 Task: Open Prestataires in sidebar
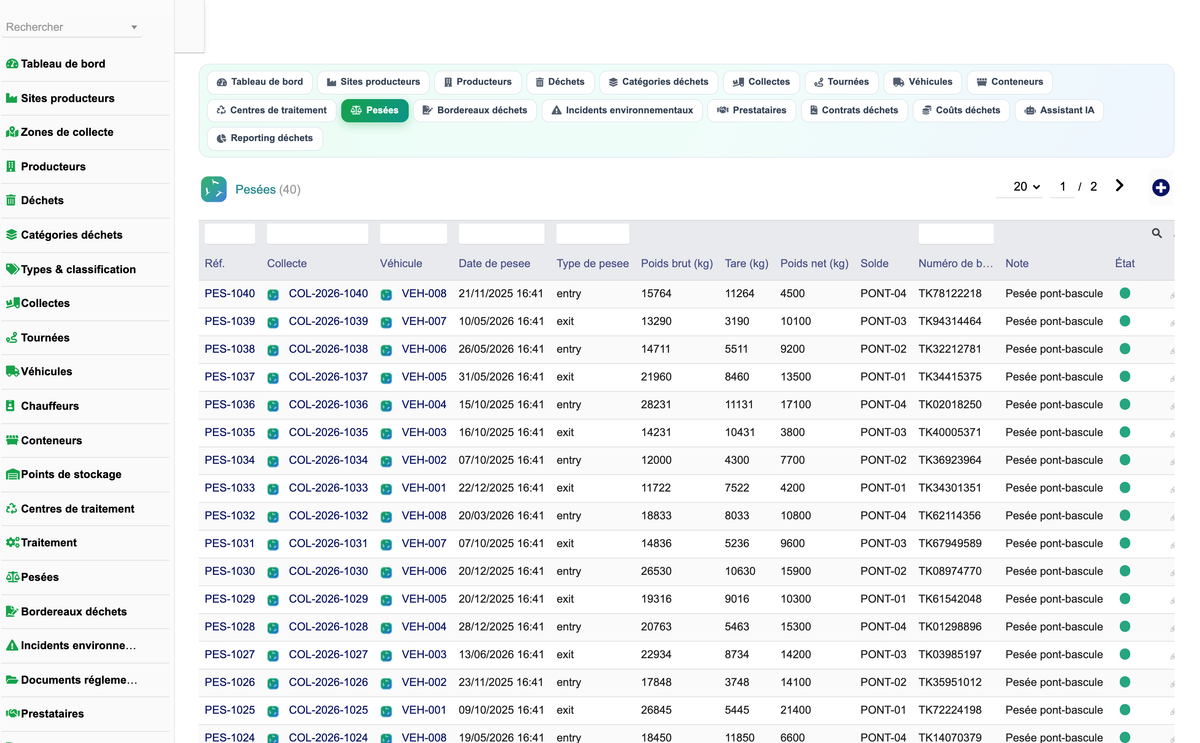click(x=52, y=714)
